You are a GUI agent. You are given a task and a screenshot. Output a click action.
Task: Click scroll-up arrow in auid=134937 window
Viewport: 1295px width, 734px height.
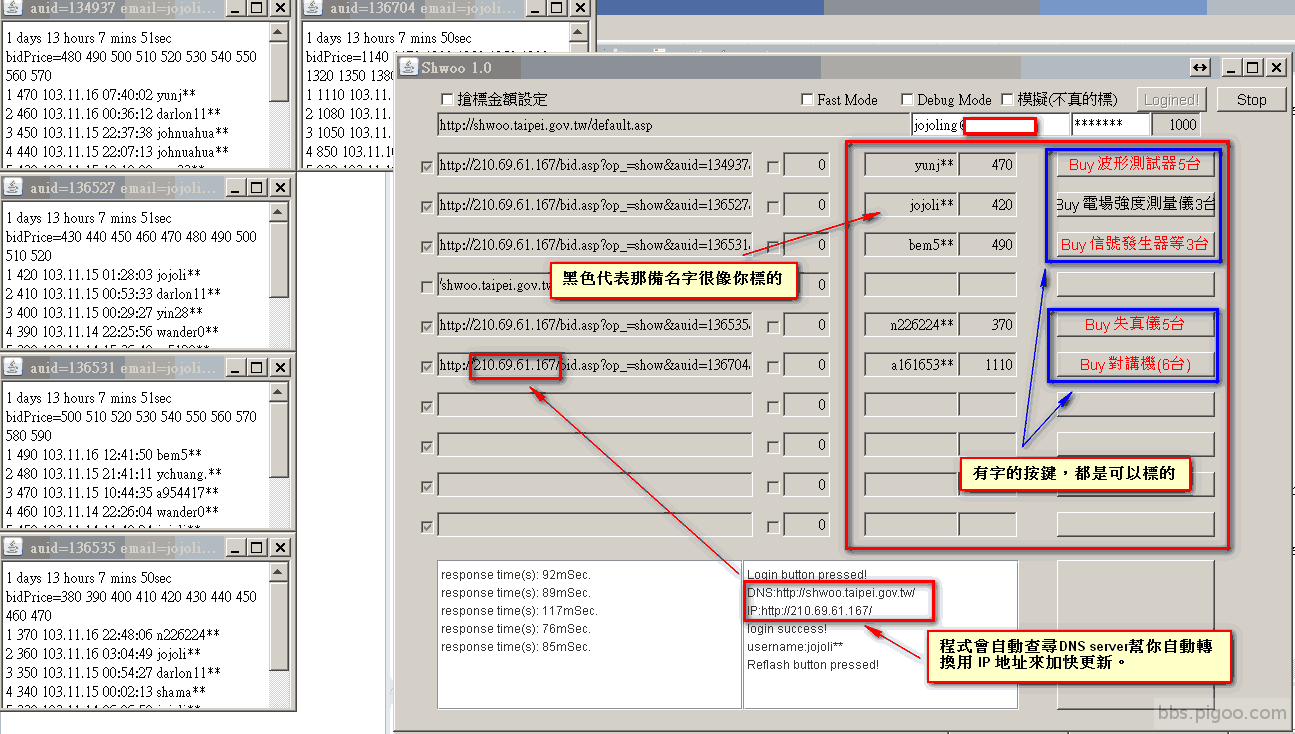279,32
